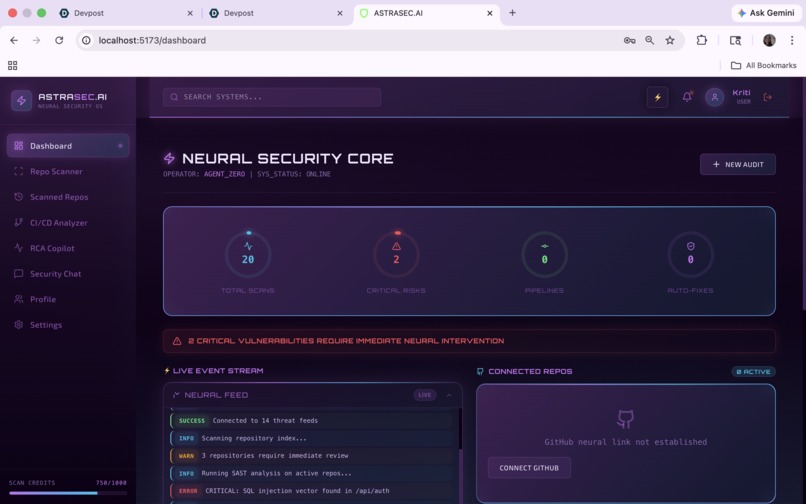Open notifications bell in header
806x504 pixels.
[687, 97]
